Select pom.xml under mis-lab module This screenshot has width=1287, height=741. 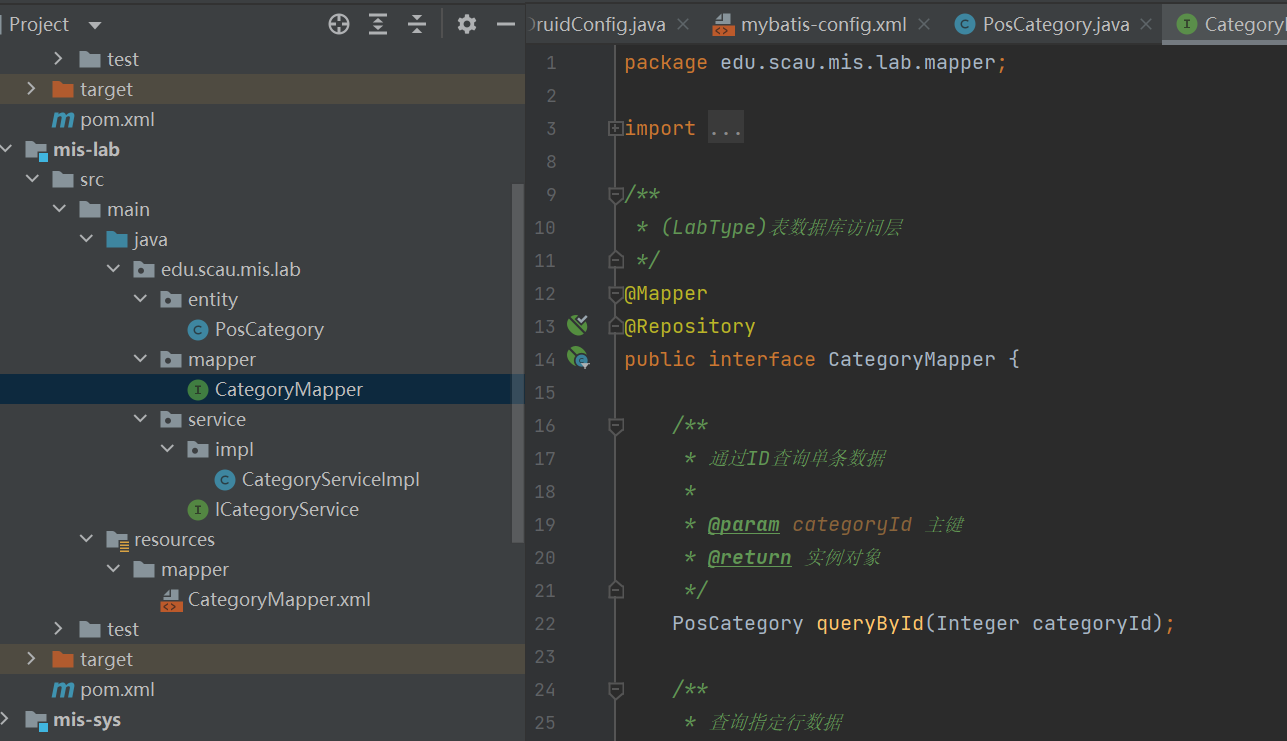pyautogui.click(x=117, y=689)
